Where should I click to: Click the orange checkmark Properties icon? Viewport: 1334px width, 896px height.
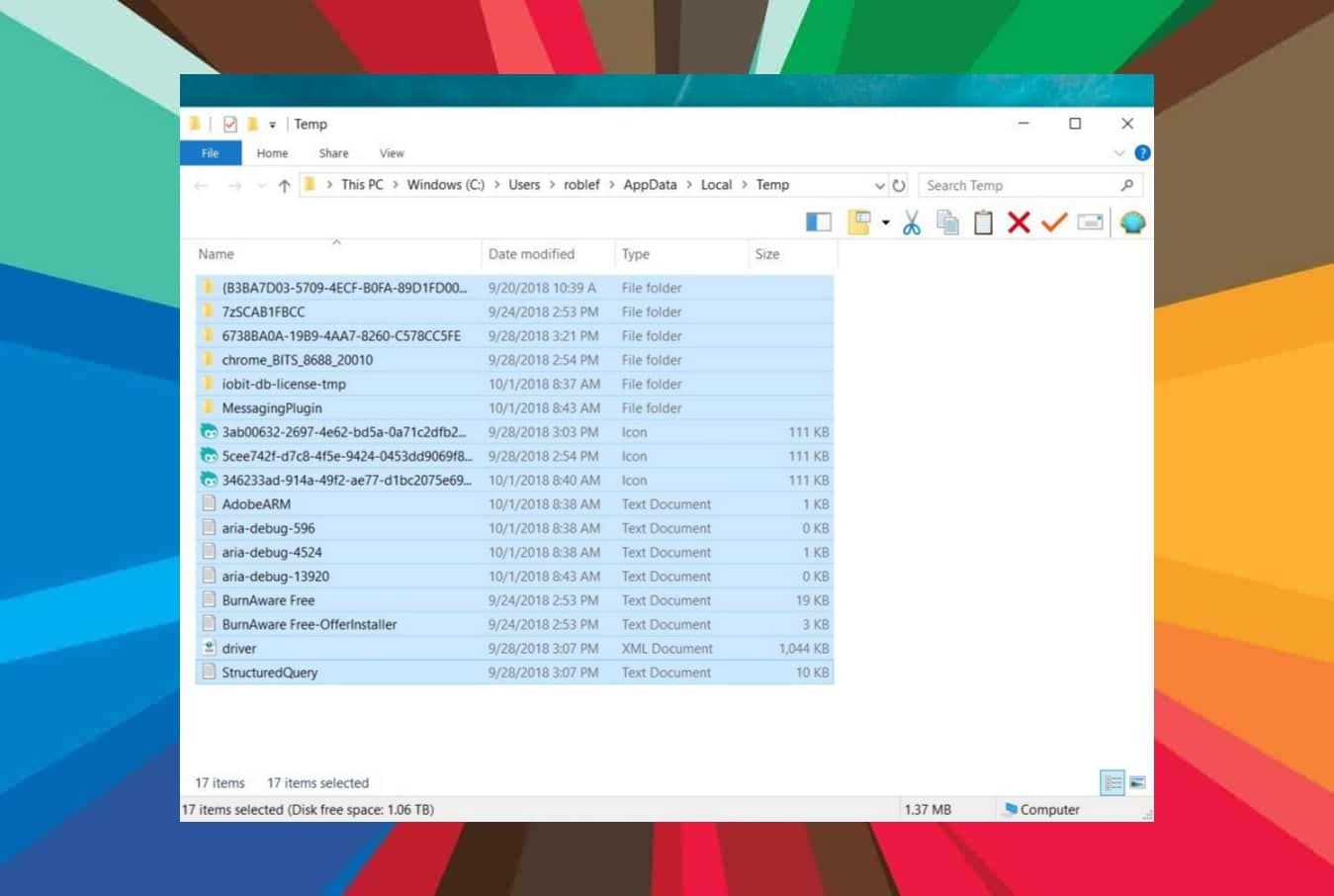click(x=1054, y=223)
